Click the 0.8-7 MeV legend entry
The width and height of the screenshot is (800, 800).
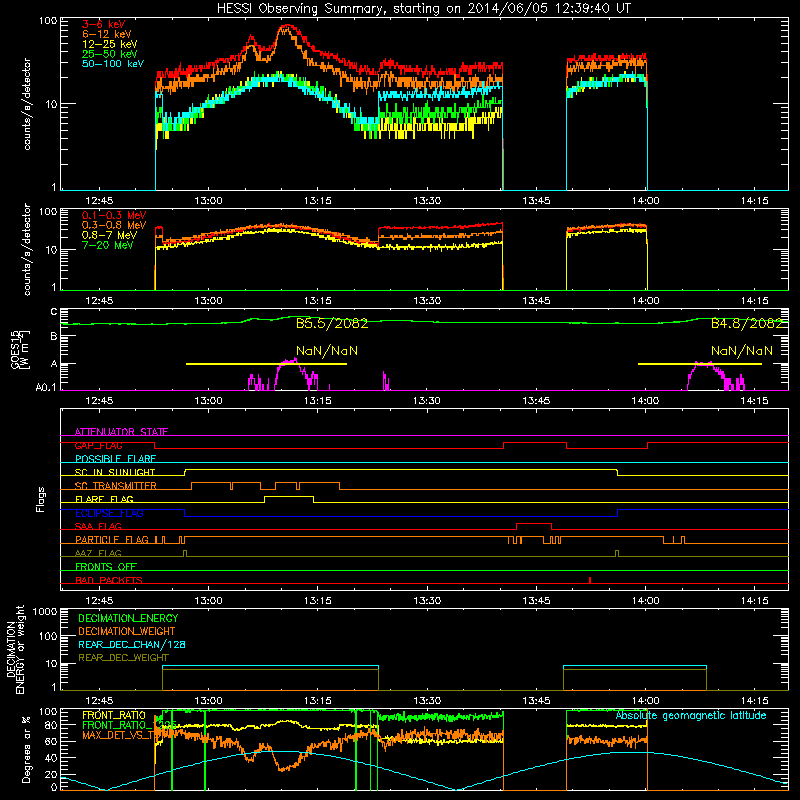coord(110,235)
